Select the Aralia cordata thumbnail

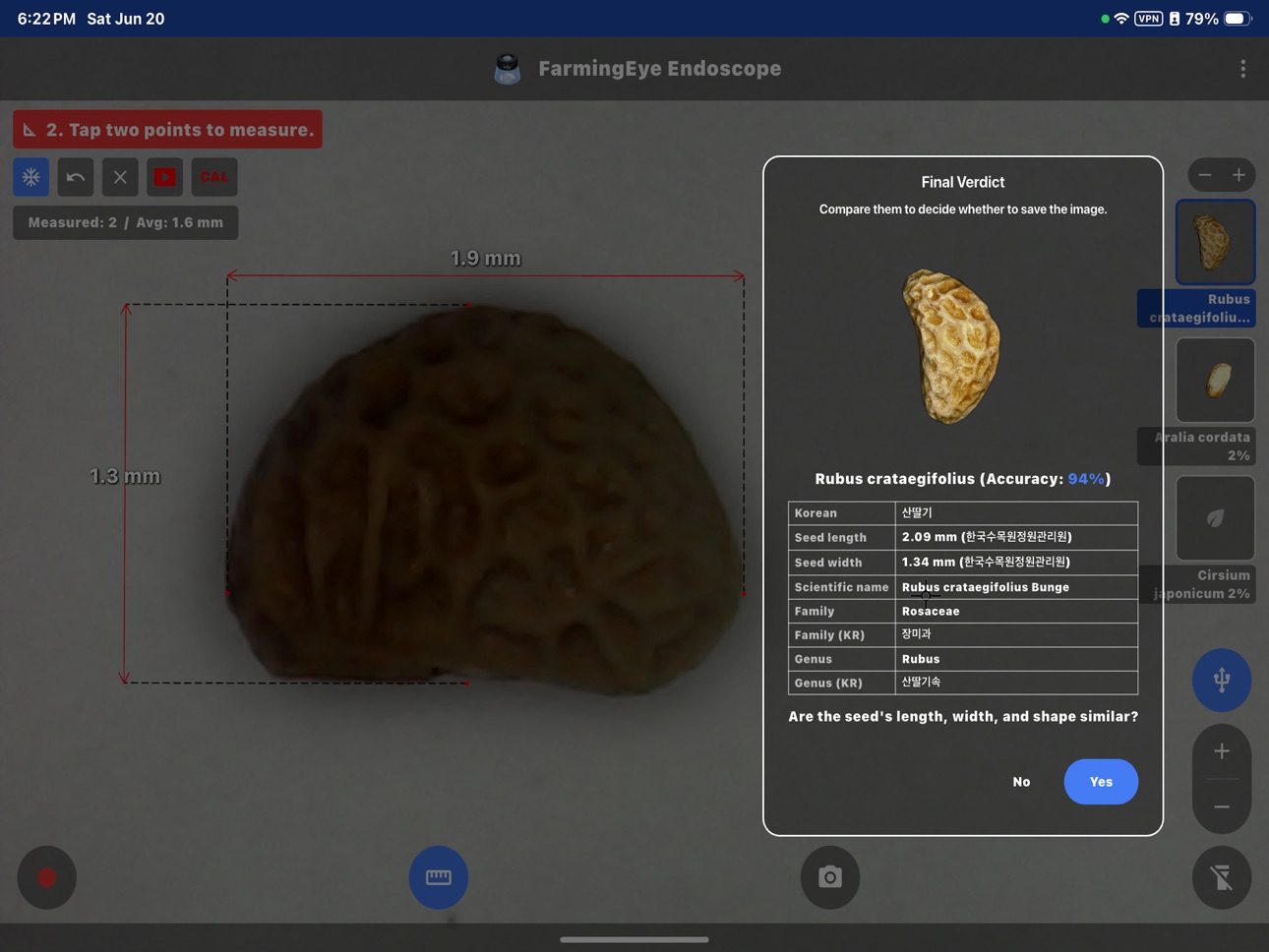click(x=1216, y=381)
